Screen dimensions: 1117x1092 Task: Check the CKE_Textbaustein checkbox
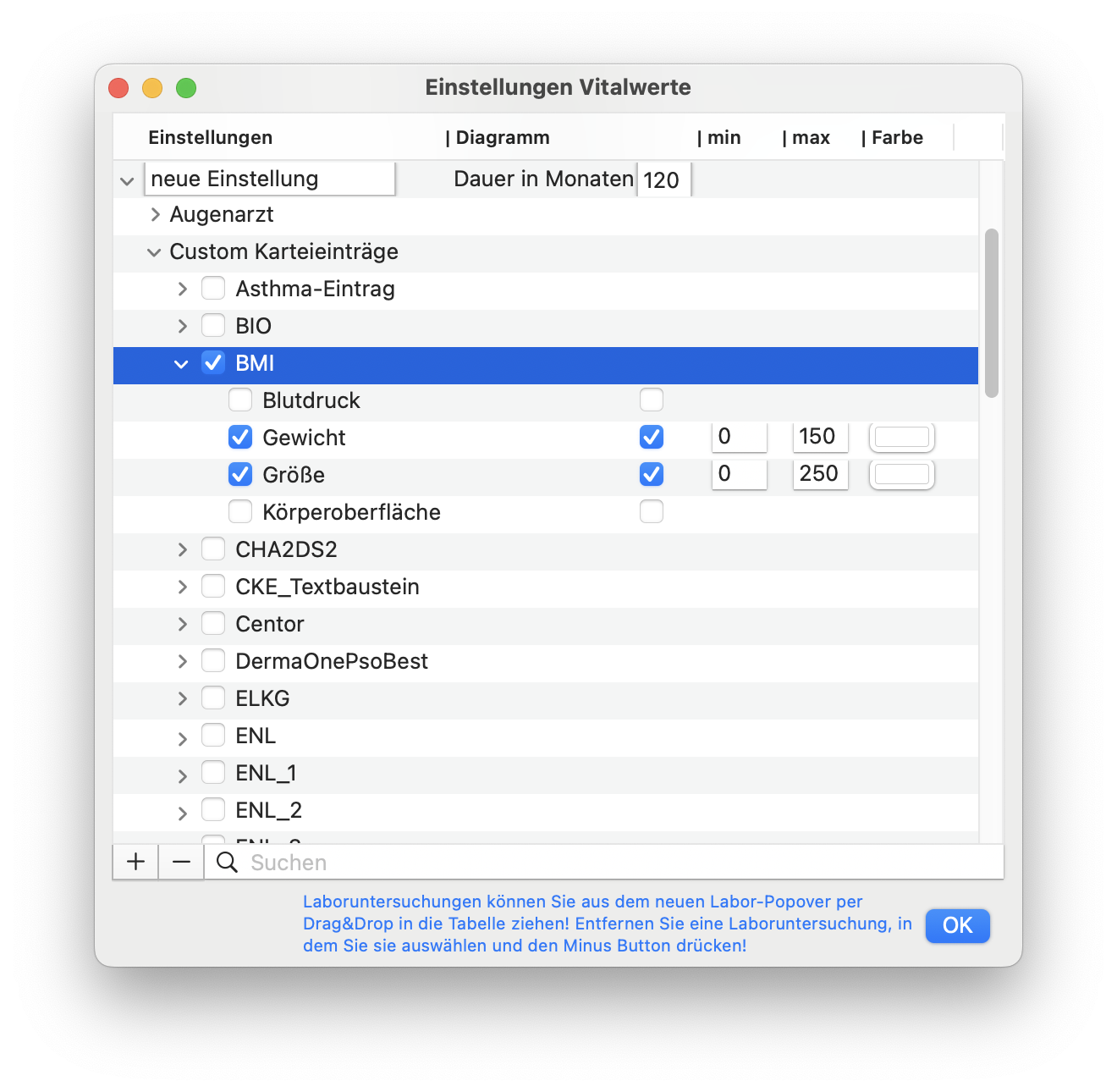coord(213,587)
